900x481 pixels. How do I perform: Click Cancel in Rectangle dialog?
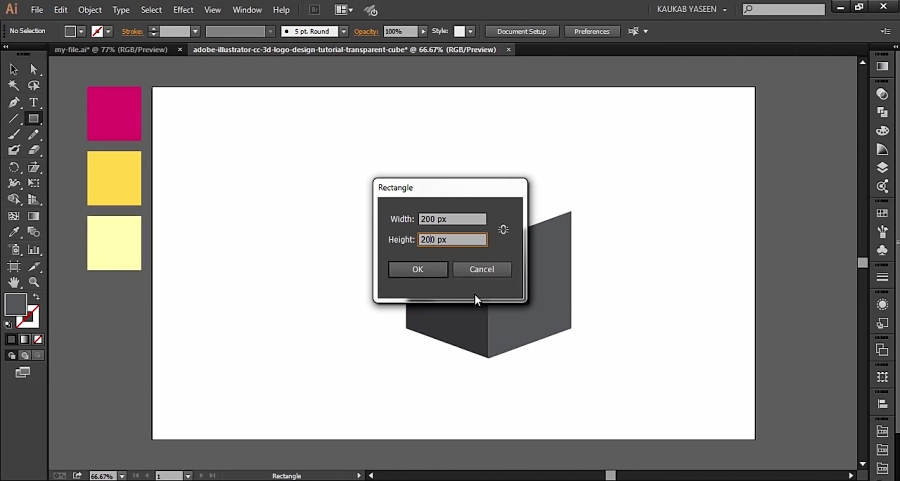click(x=482, y=269)
